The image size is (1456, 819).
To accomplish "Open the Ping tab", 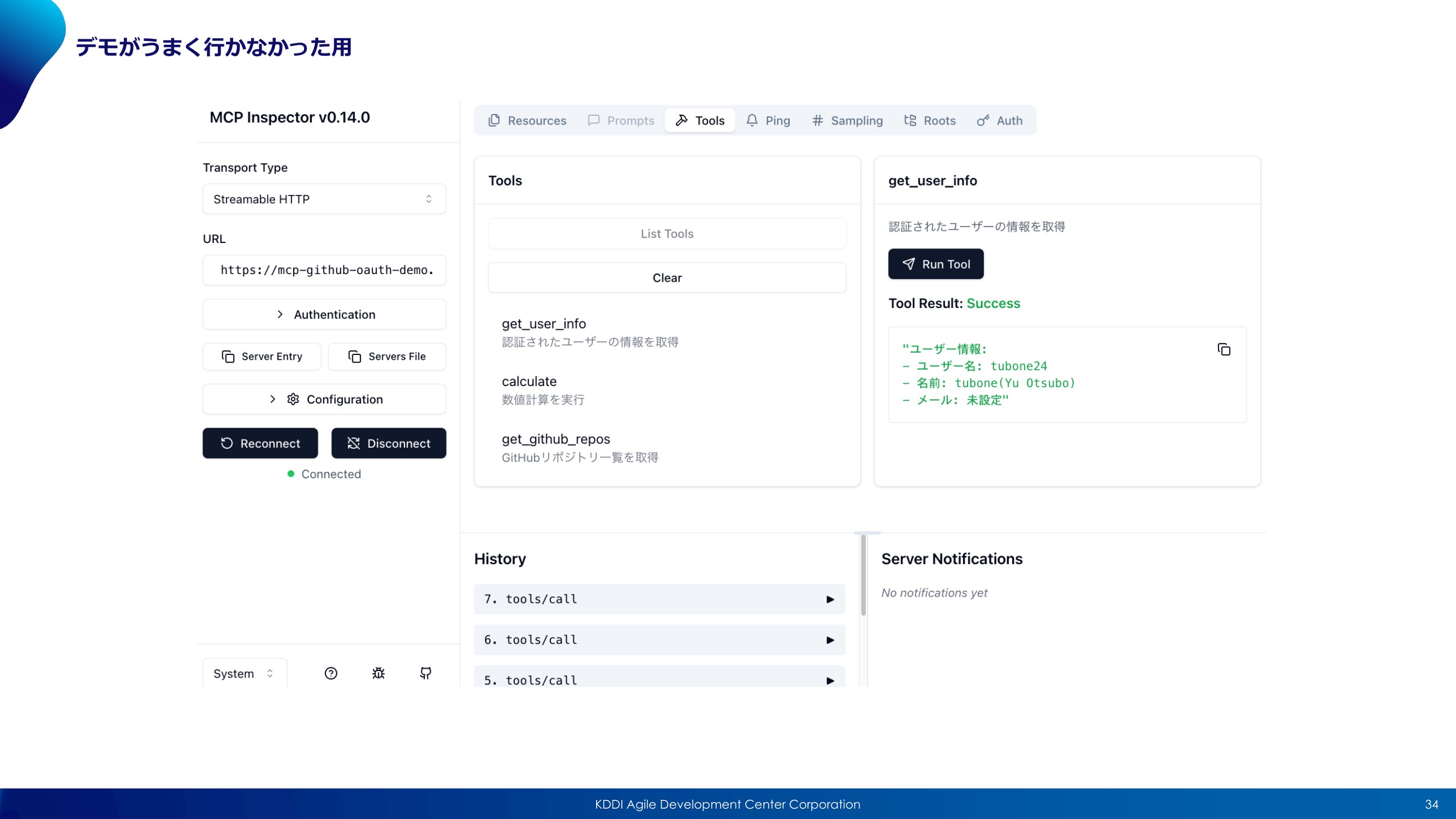I will pos(768,120).
